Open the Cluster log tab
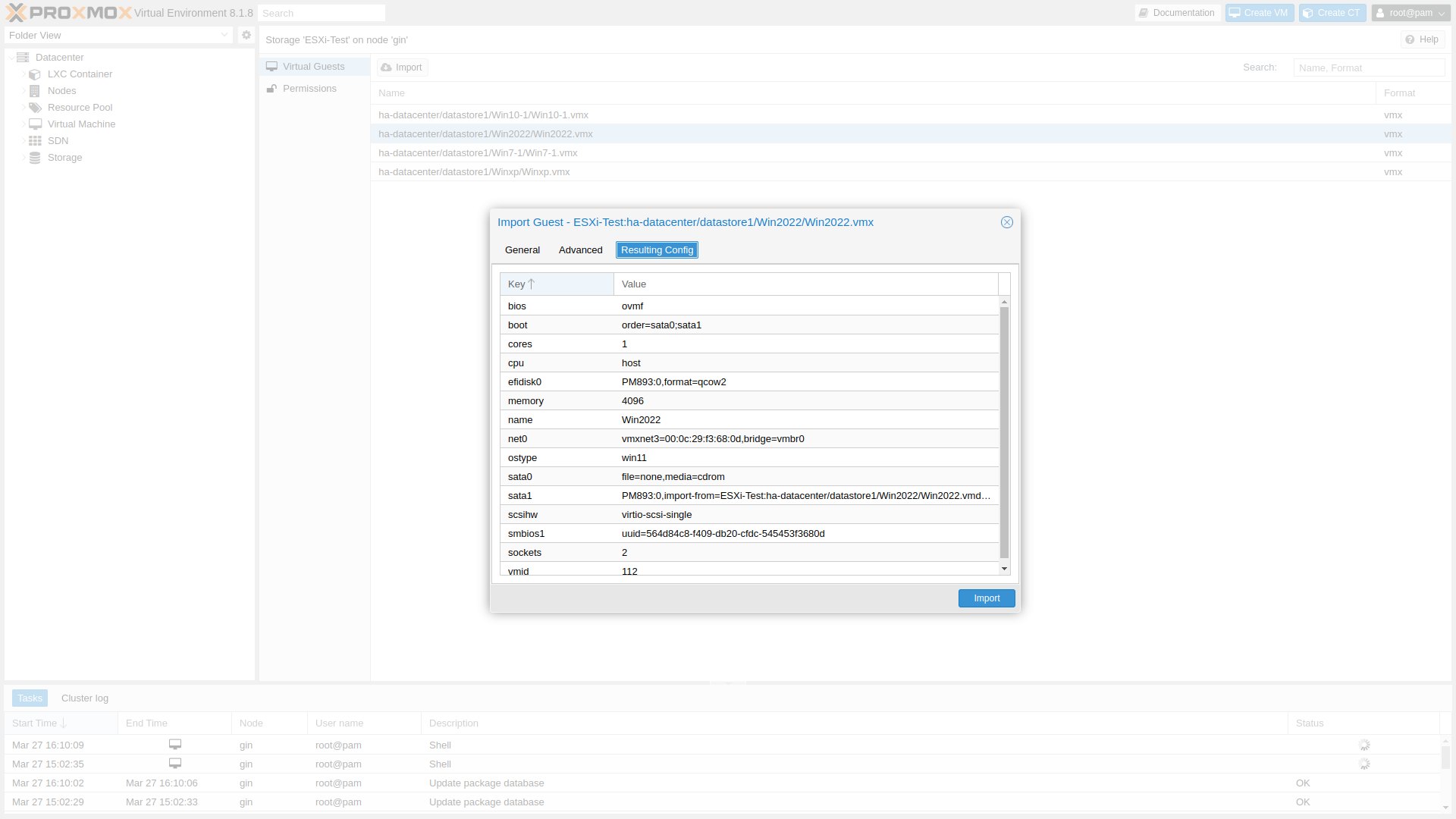Viewport: 1456px width, 819px height. [85, 698]
